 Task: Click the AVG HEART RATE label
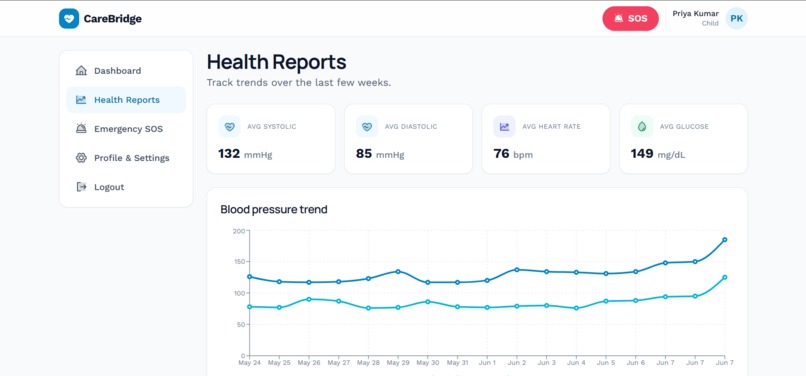click(552, 127)
